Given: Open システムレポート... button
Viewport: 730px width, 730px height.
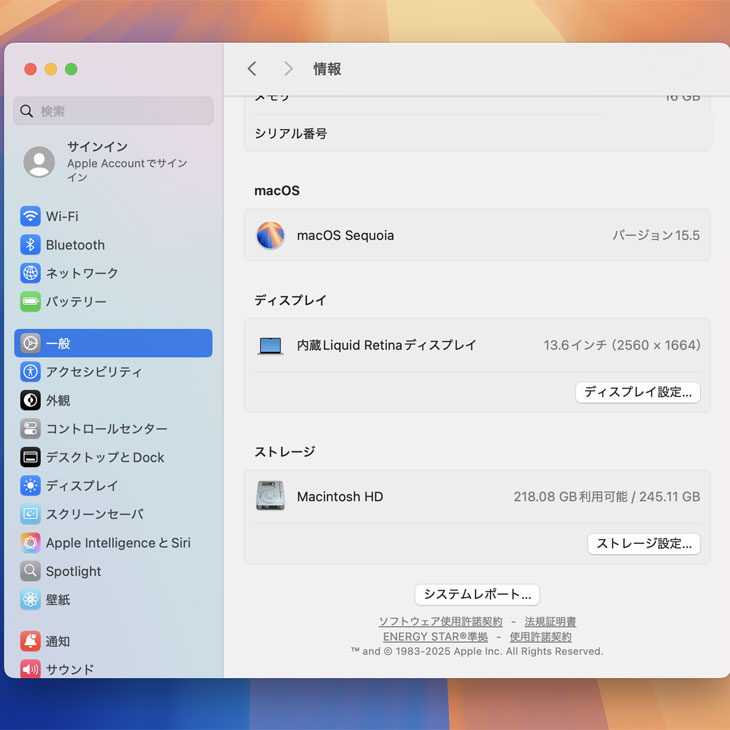Looking at the screenshot, I should (477, 594).
